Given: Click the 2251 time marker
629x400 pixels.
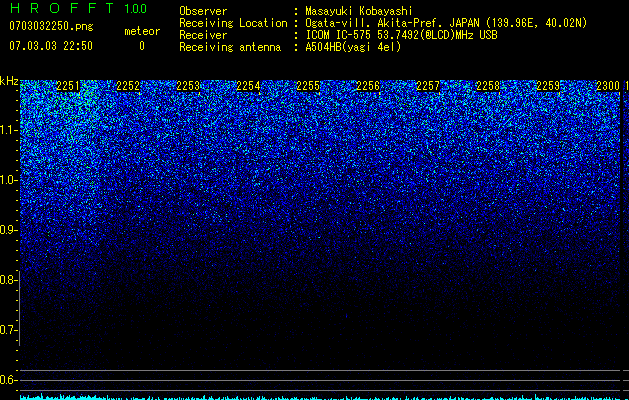Looking at the screenshot, I should tap(68, 86).
